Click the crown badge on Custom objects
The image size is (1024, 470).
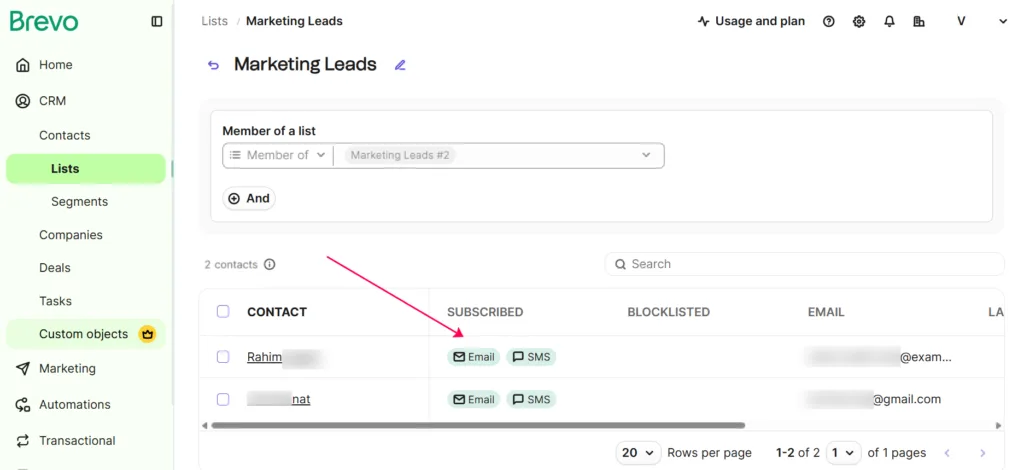[147, 334]
